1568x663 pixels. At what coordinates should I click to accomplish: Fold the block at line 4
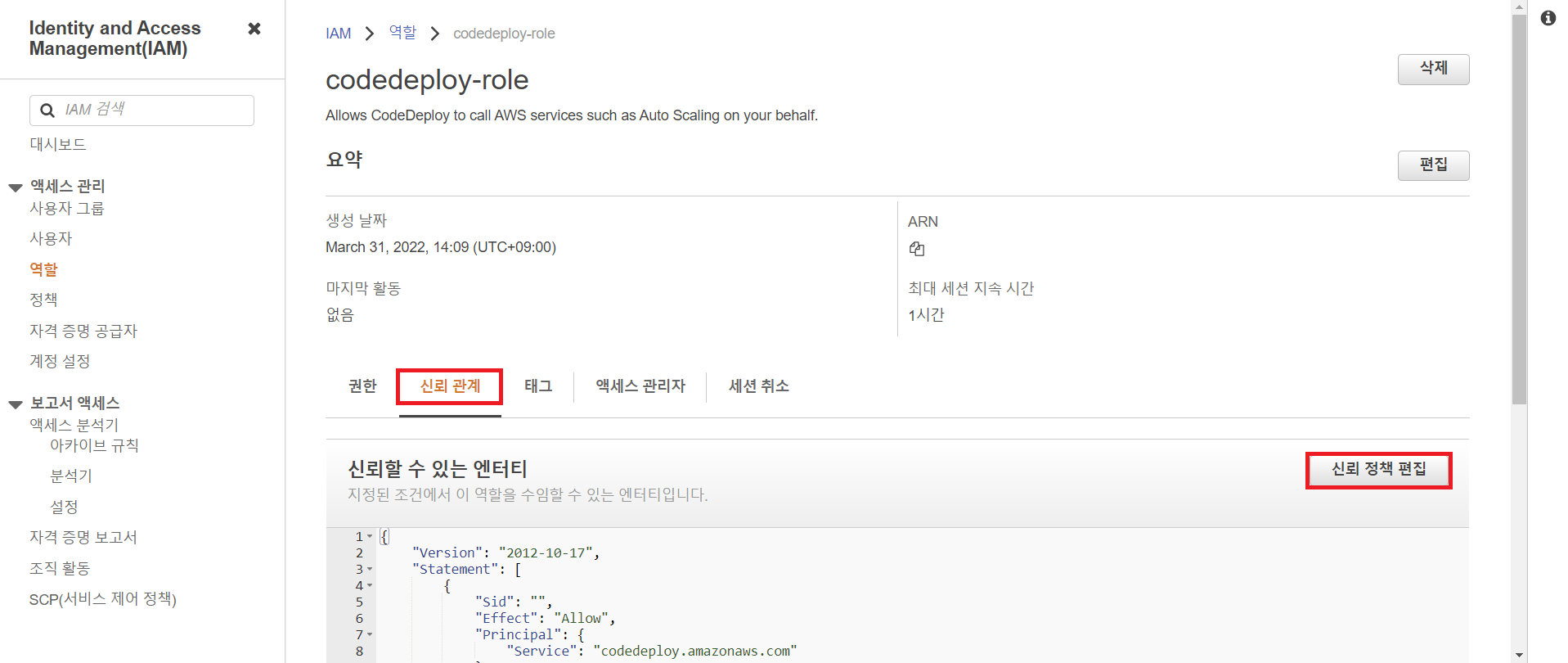(370, 586)
